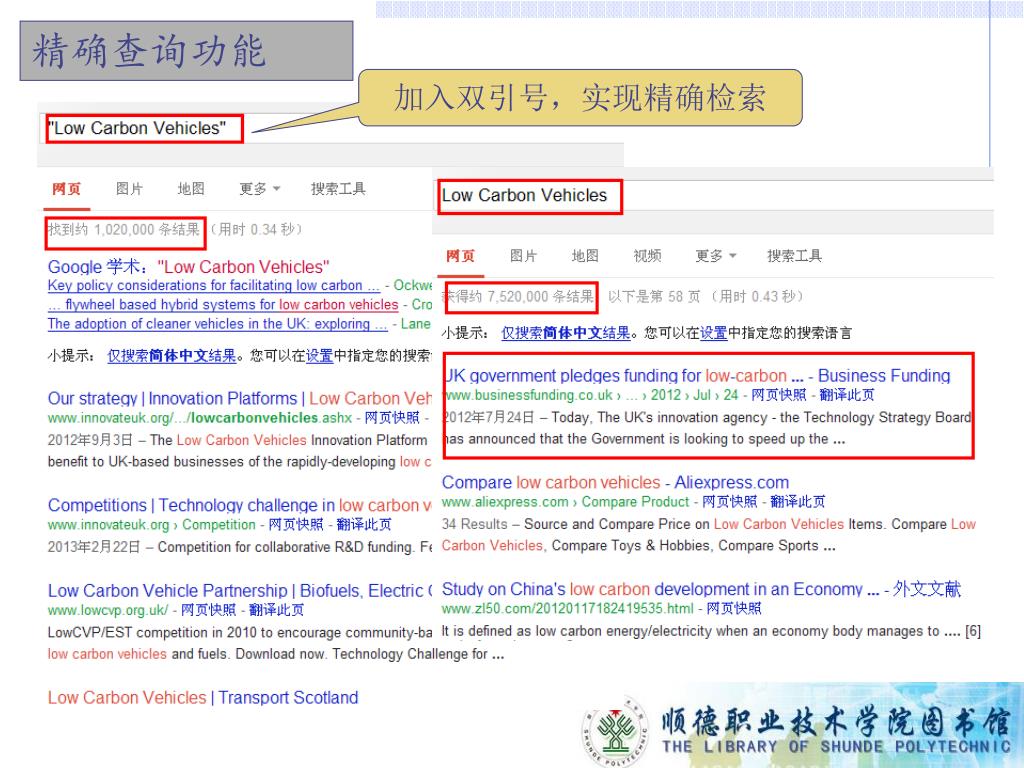The width and height of the screenshot is (1024, 768).
Task: Open 'Study on China's low carbon development' result
Action: click(x=701, y=589)
